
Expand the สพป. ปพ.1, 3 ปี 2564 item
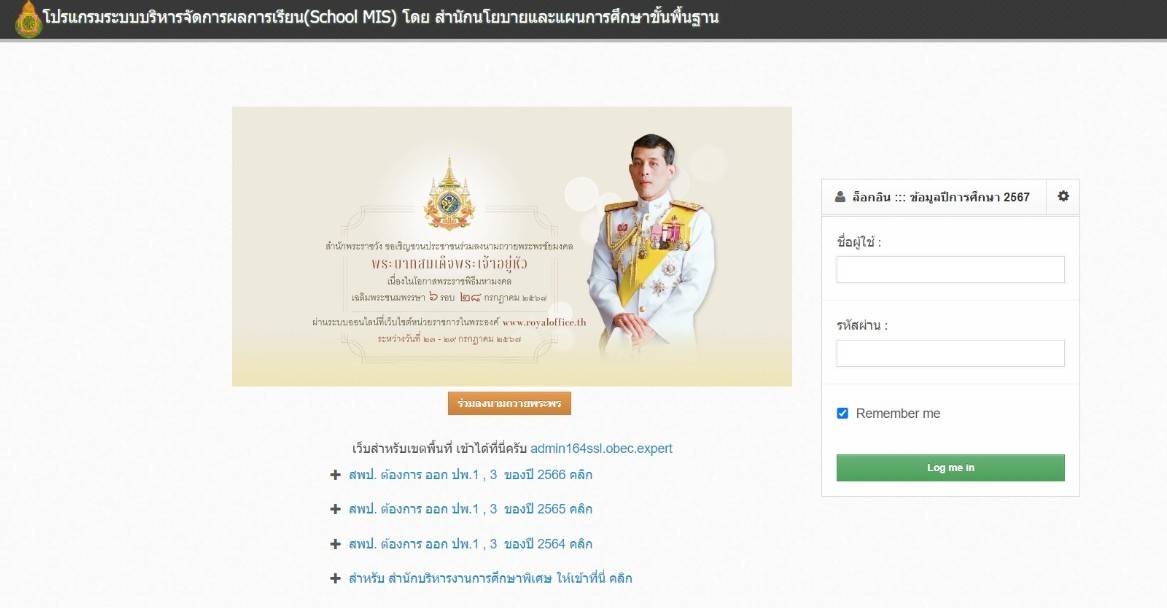tap(470, 544)
